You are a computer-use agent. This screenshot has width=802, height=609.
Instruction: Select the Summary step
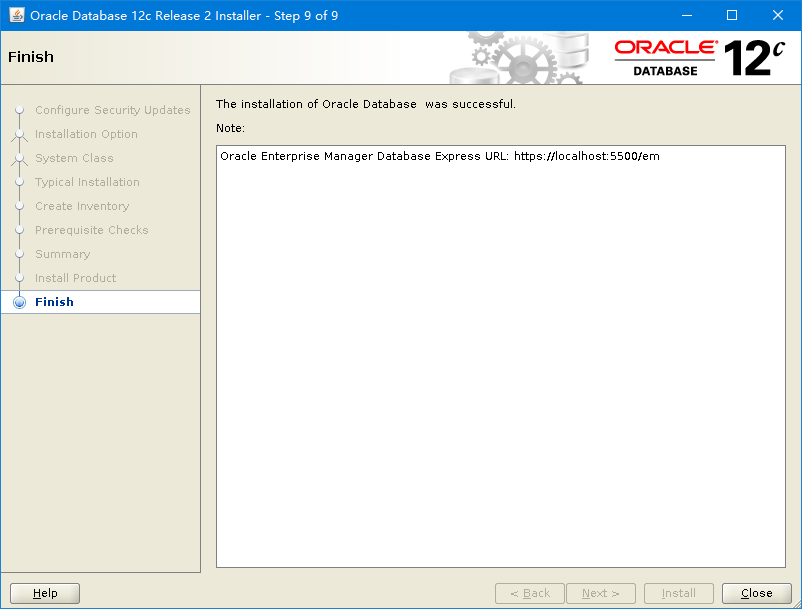[62, 254]
